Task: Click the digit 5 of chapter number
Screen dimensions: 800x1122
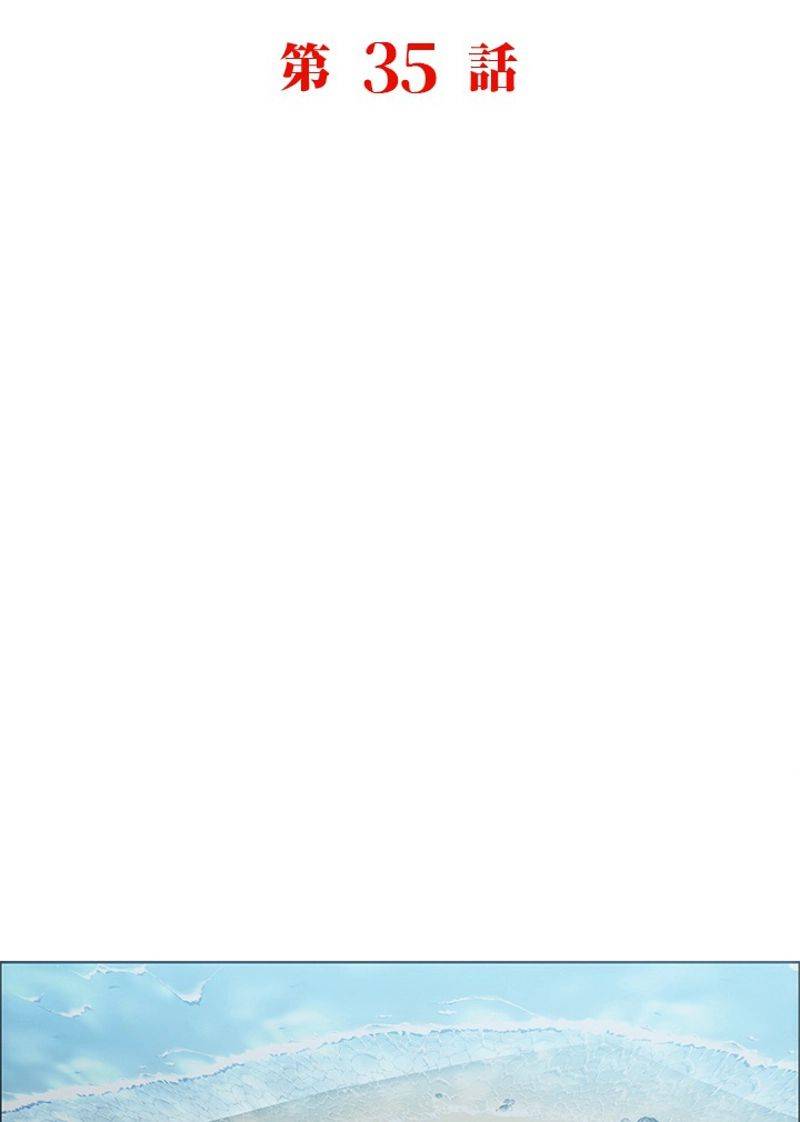Action: 420,68
